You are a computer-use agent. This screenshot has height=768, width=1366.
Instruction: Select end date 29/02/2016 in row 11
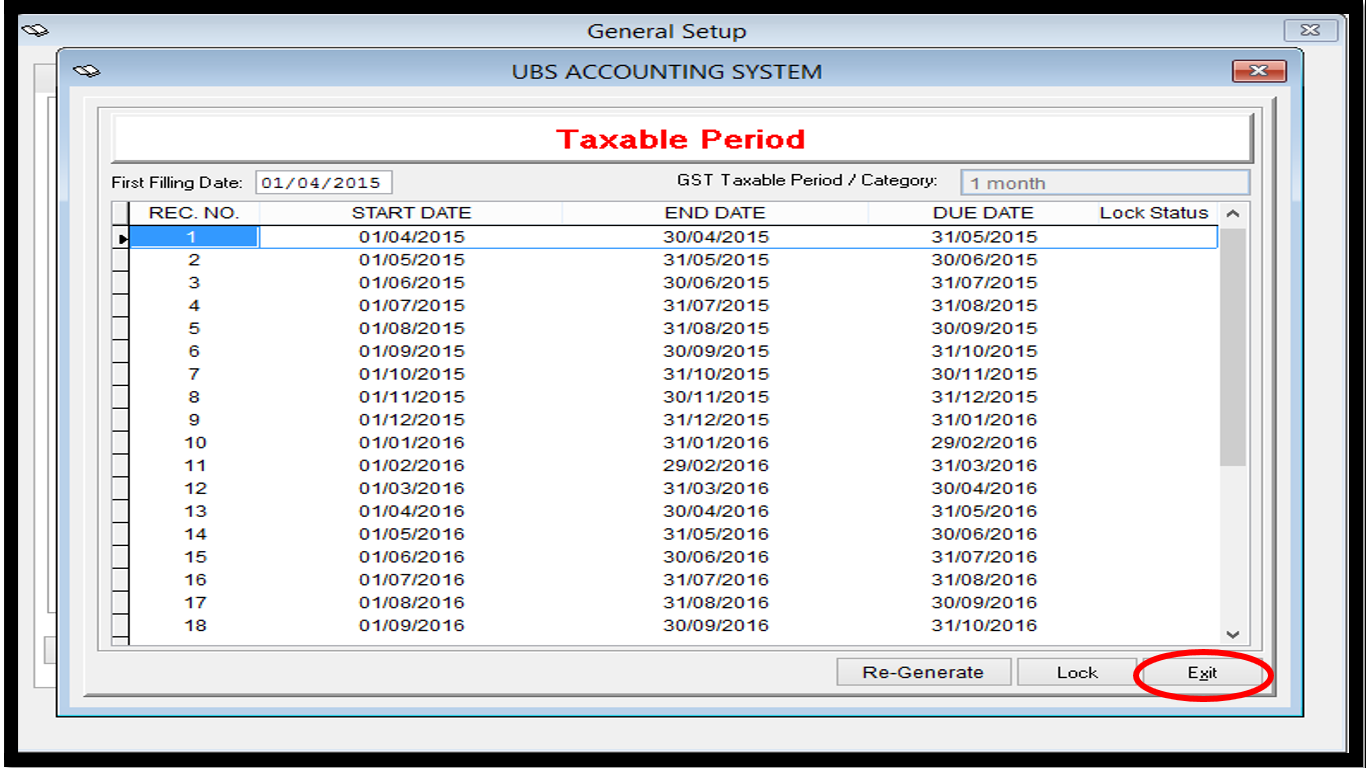pos(716,466)
